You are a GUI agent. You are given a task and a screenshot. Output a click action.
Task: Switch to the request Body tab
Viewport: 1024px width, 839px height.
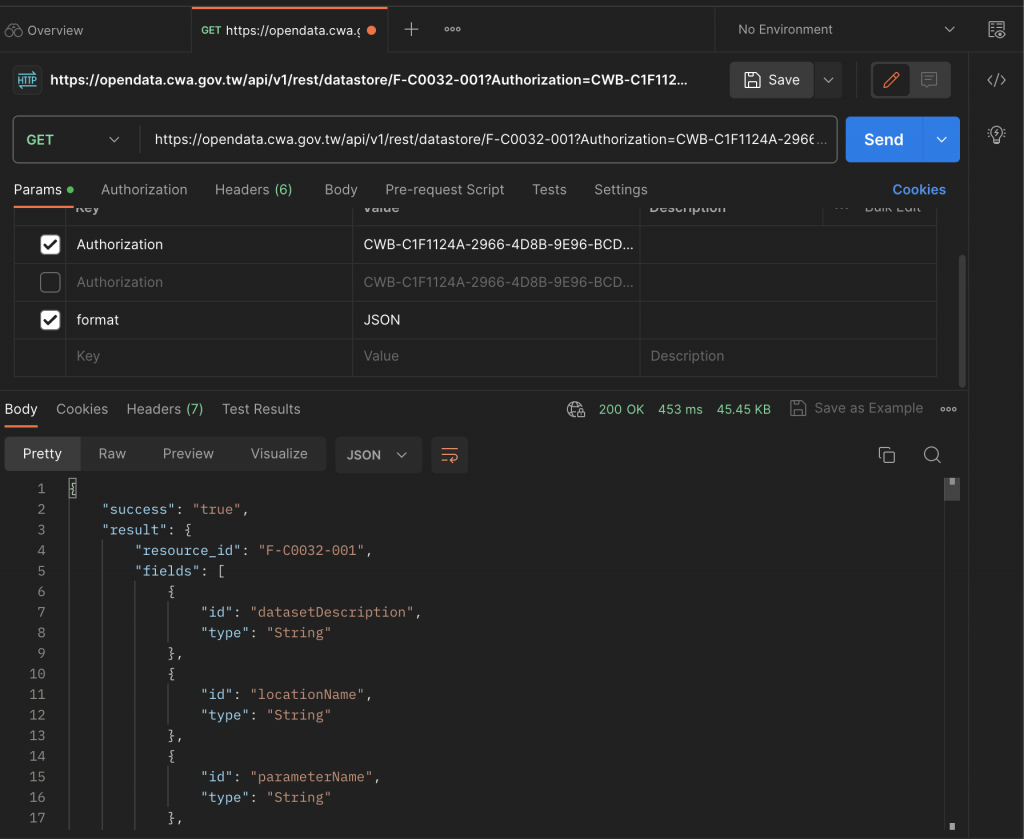click(341, 189)
